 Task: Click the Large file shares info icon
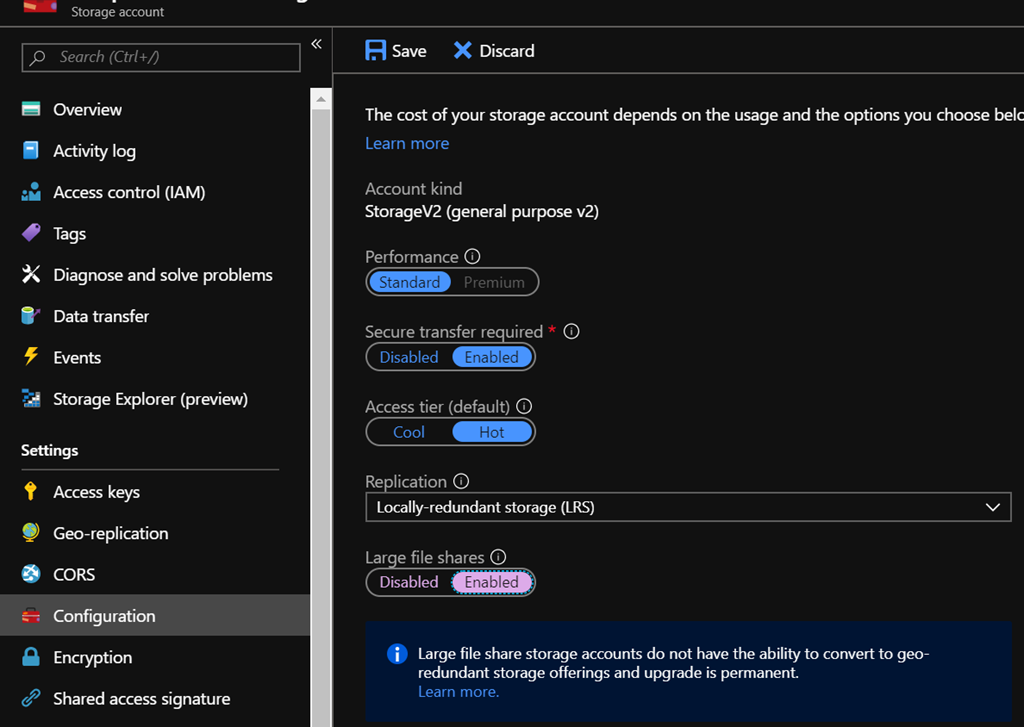(498, 558)
